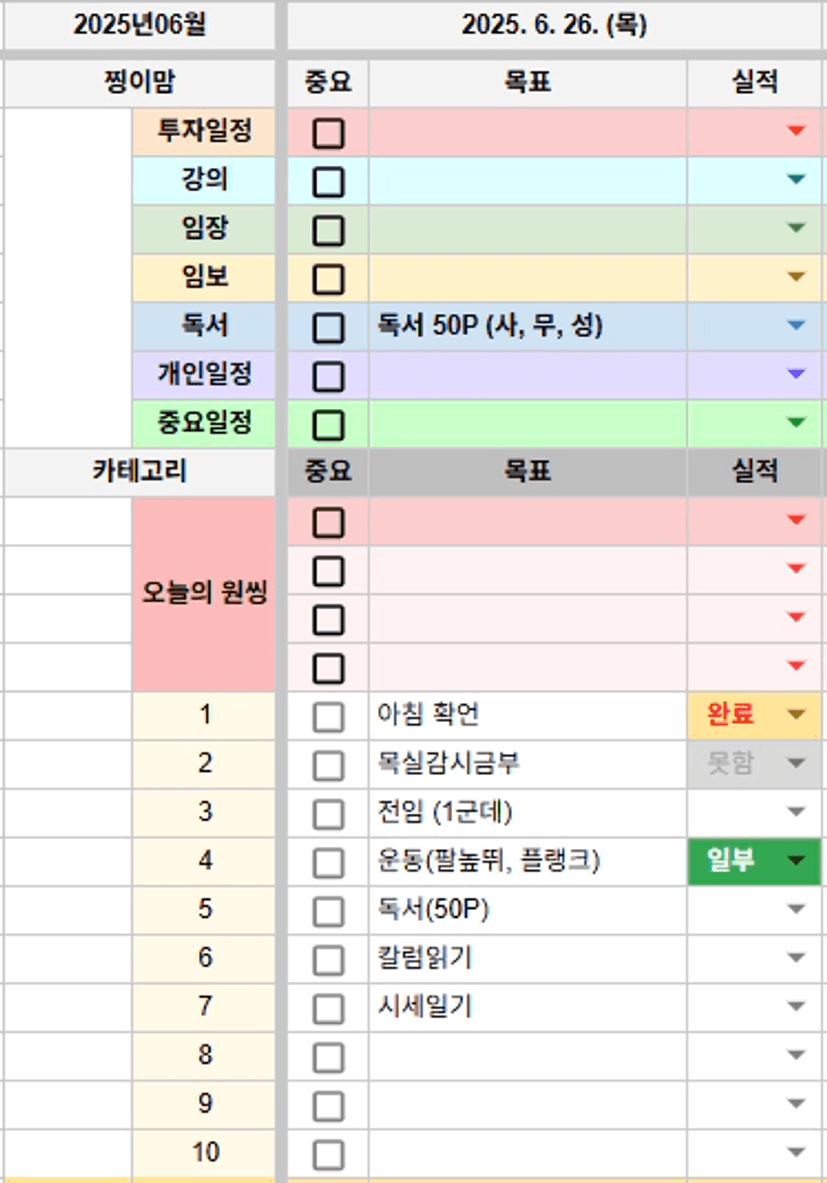Viewport: 827px width, 1183px height.
Task: Click the date cell 2025. 6. 26. (목)
Action: coord(554,26)
